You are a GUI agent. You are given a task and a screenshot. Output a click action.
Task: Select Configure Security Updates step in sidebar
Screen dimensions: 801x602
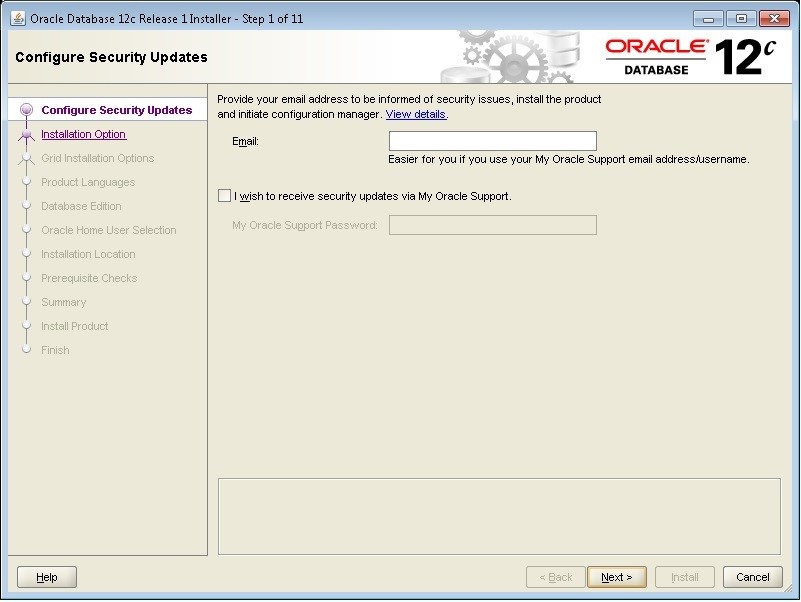click(116, 110)
